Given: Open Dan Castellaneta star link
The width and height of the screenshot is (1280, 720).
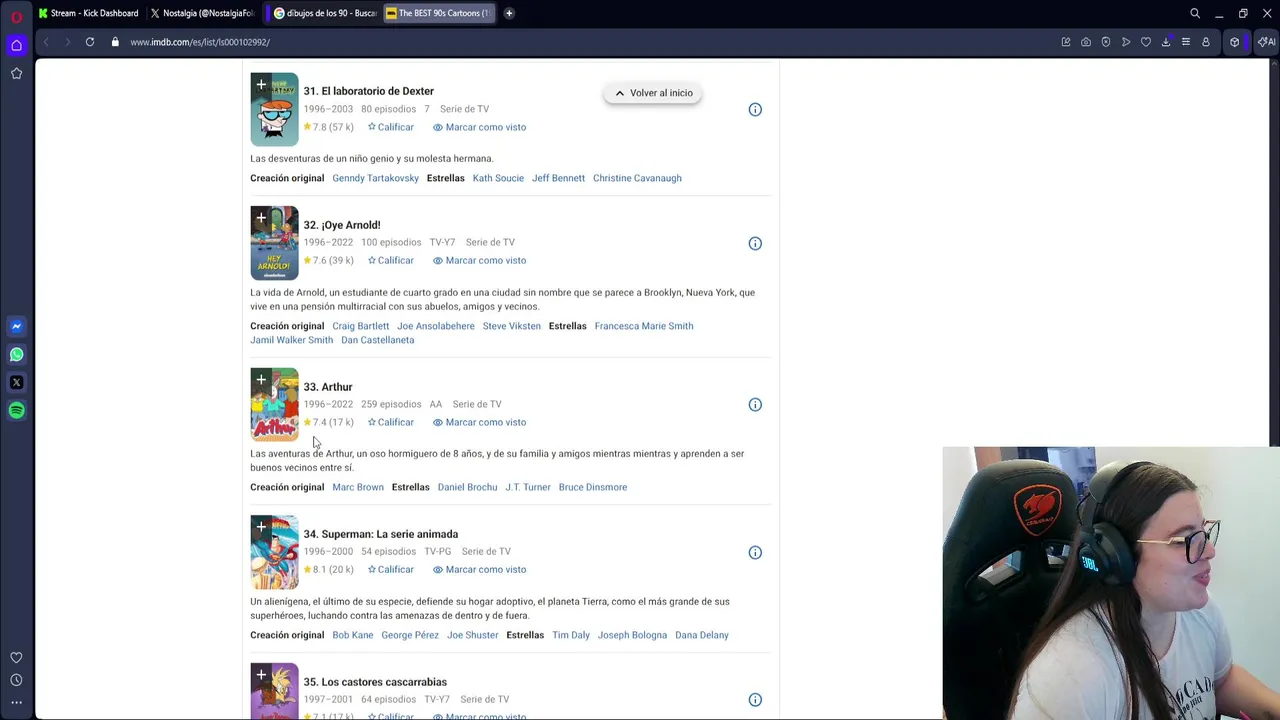Looking at the screenshot, I should [x=377, y=340].
